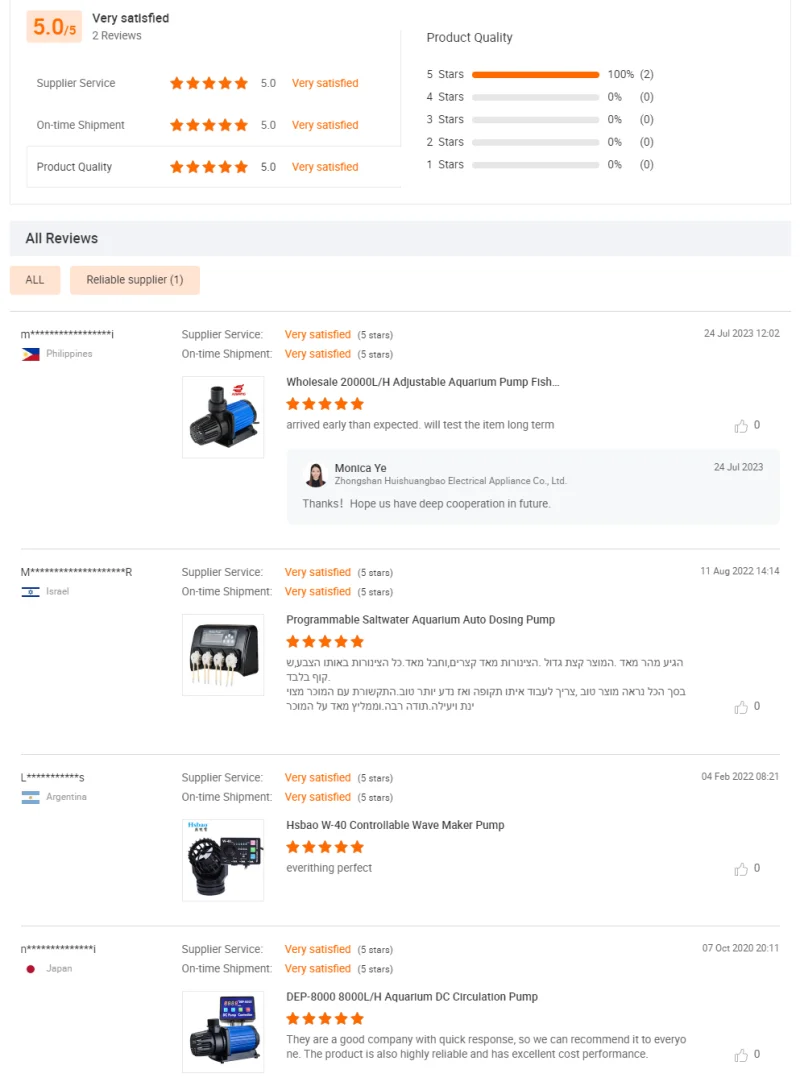This screenshot has width=800, height=1080.
Task: Click the 5 Stars rating bar
Action: 535,75
